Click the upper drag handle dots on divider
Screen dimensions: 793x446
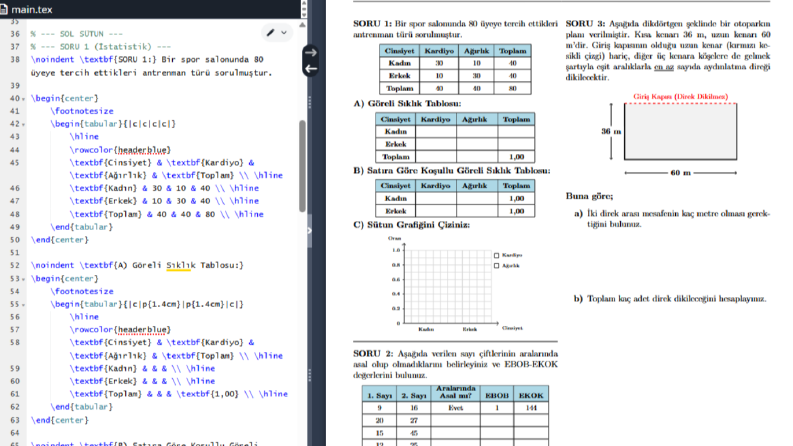click(x=310, y=102)
